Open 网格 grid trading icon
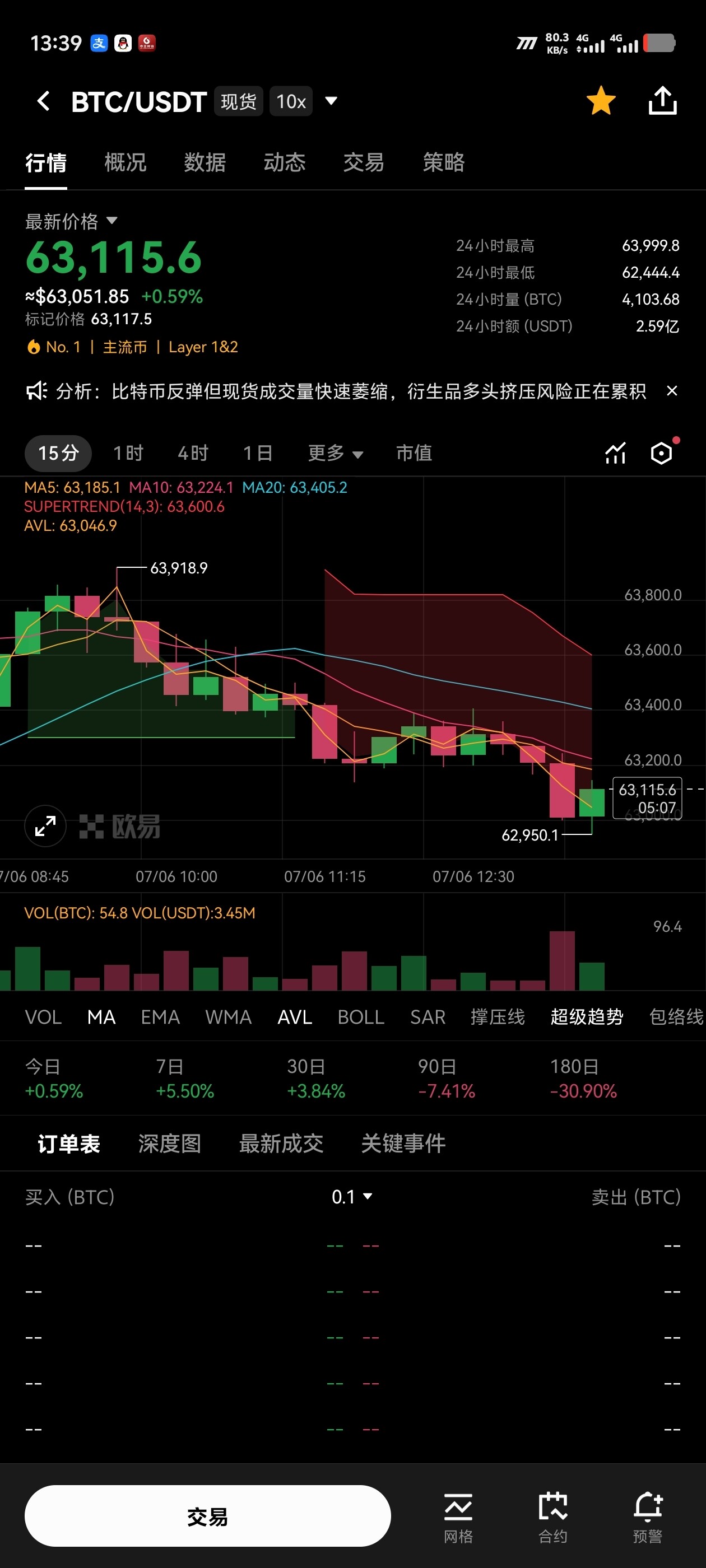 click(x=458, y=1518)
